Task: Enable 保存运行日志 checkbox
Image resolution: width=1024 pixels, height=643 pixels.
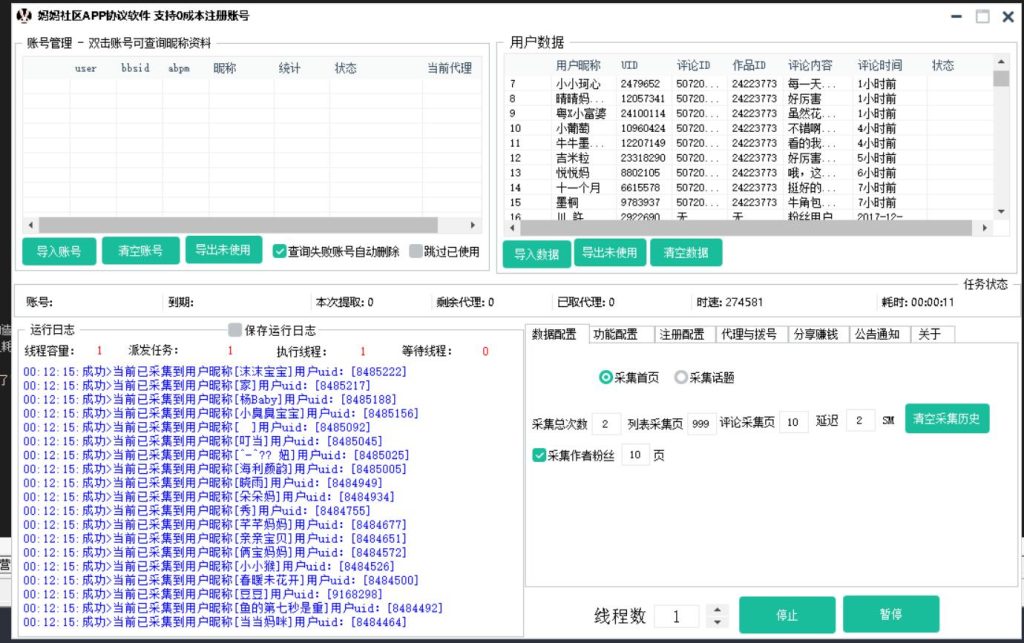Action: [235, 330]
